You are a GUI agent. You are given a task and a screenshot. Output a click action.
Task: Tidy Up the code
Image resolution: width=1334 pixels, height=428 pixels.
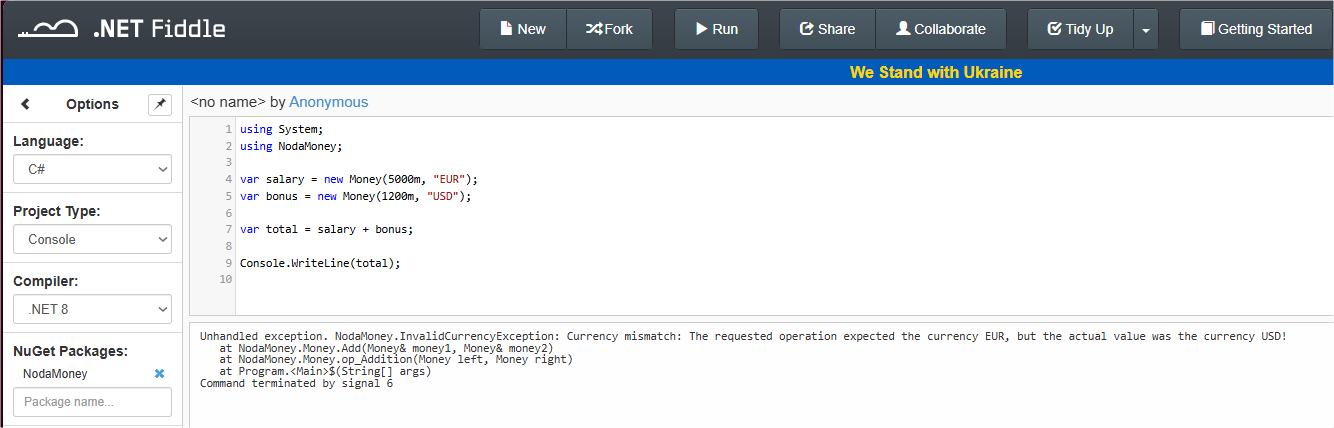click(x=1080, y=29)
